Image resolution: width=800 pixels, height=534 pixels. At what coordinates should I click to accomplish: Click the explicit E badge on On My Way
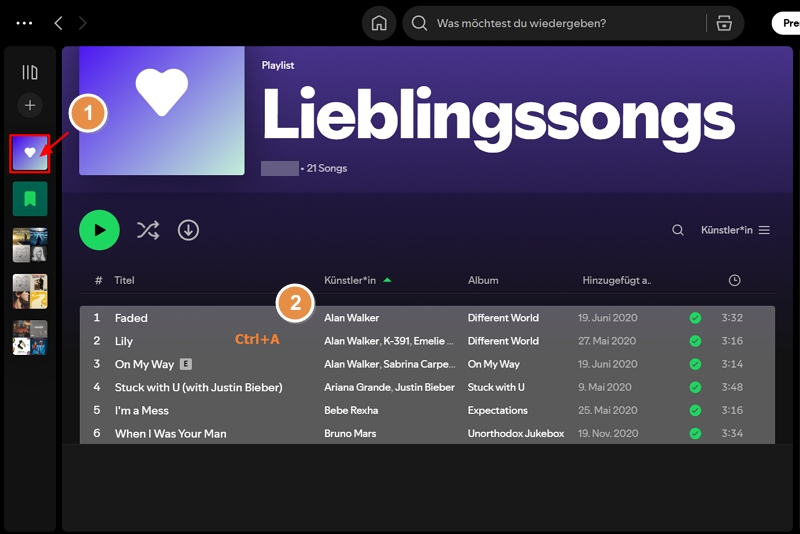186,364
